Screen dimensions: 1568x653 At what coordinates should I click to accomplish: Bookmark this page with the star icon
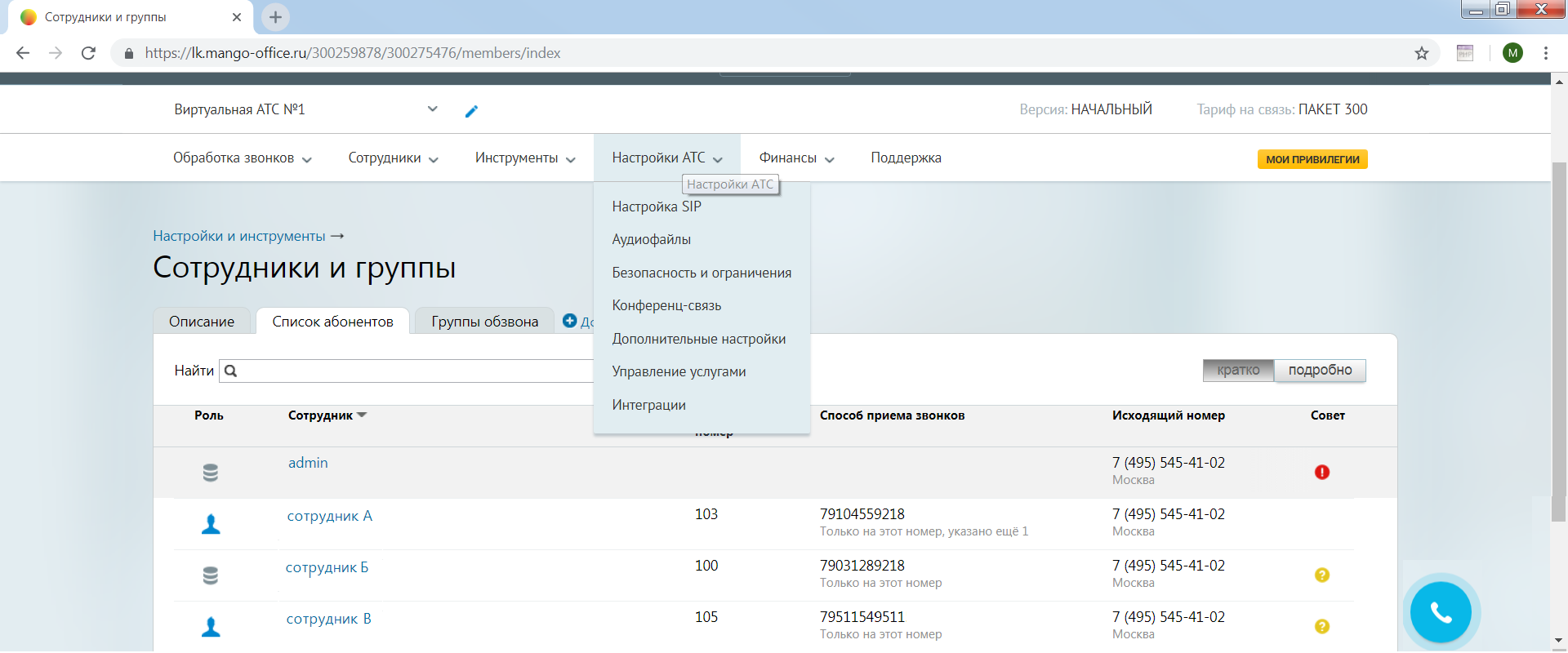pyautogui.click(x=1422, y=53)
